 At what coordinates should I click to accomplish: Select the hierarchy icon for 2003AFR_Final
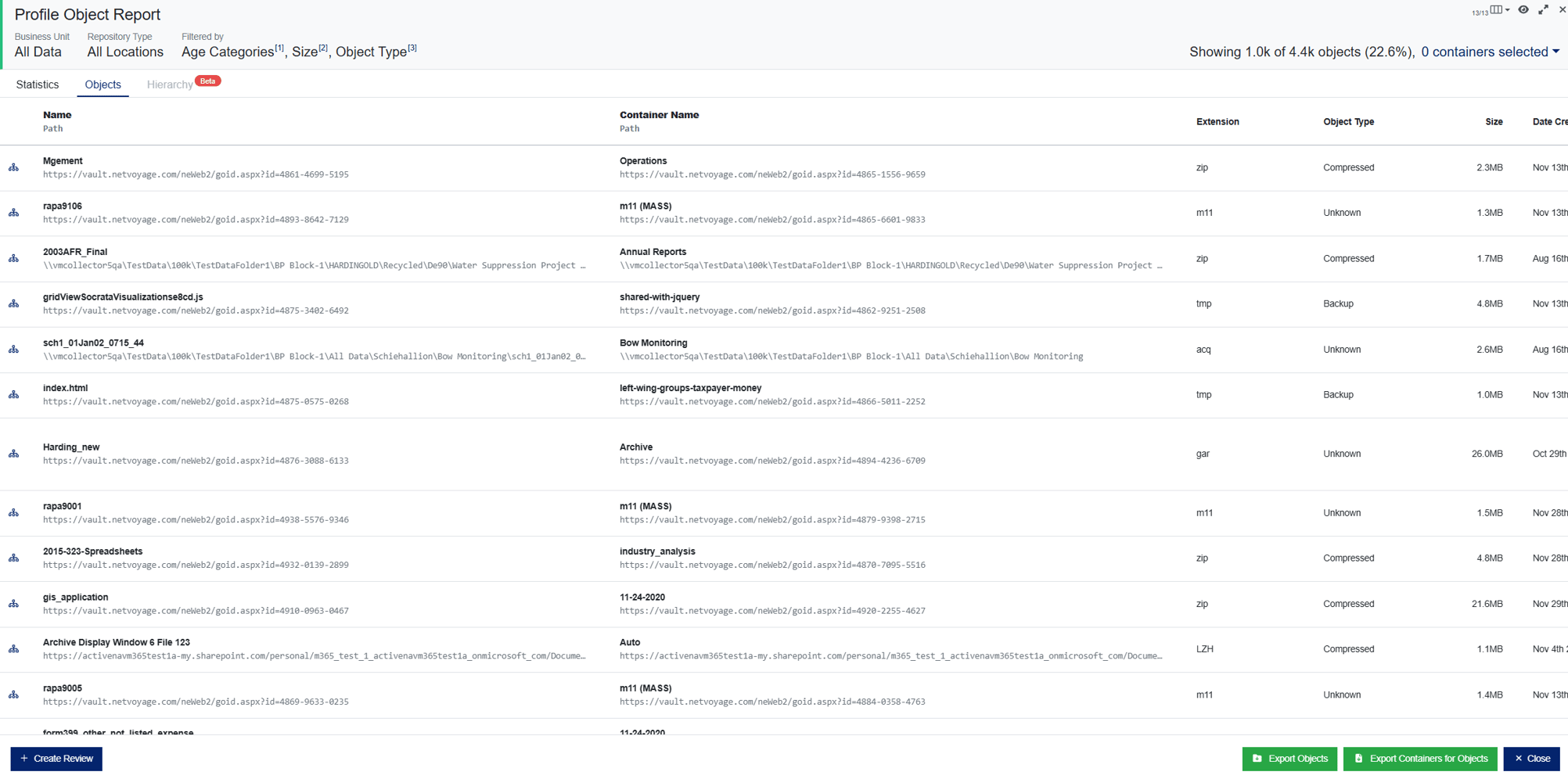(x=14, y=257)
